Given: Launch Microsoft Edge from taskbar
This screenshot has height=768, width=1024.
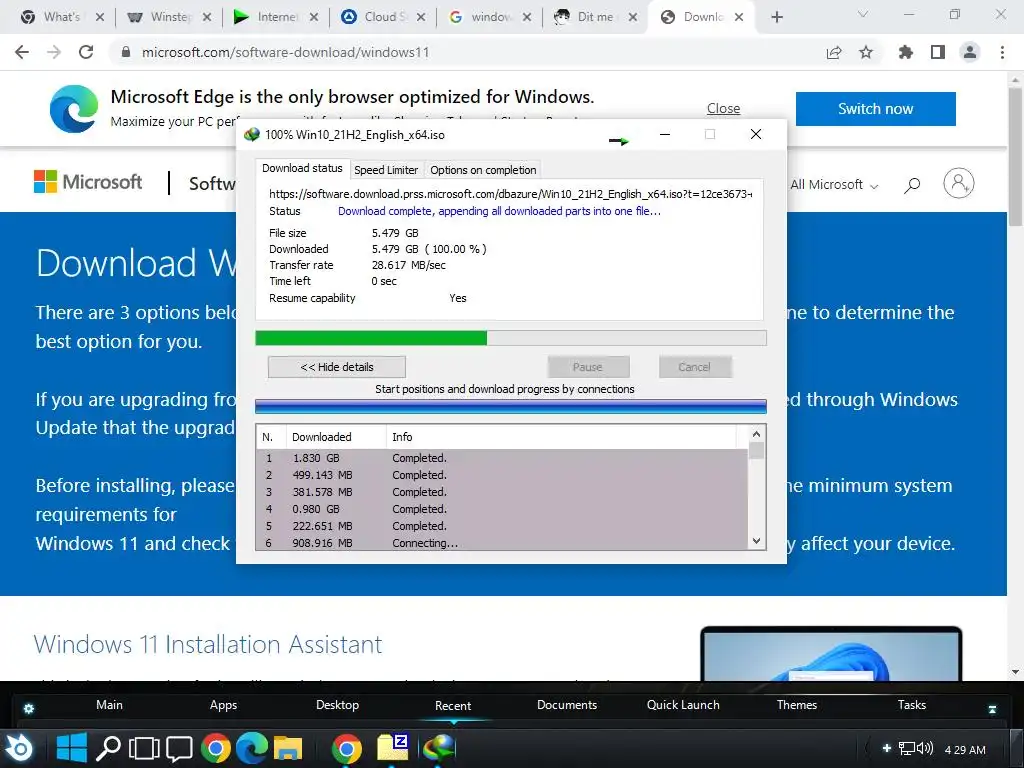Looking at the screenshot, I should [252, 748].
